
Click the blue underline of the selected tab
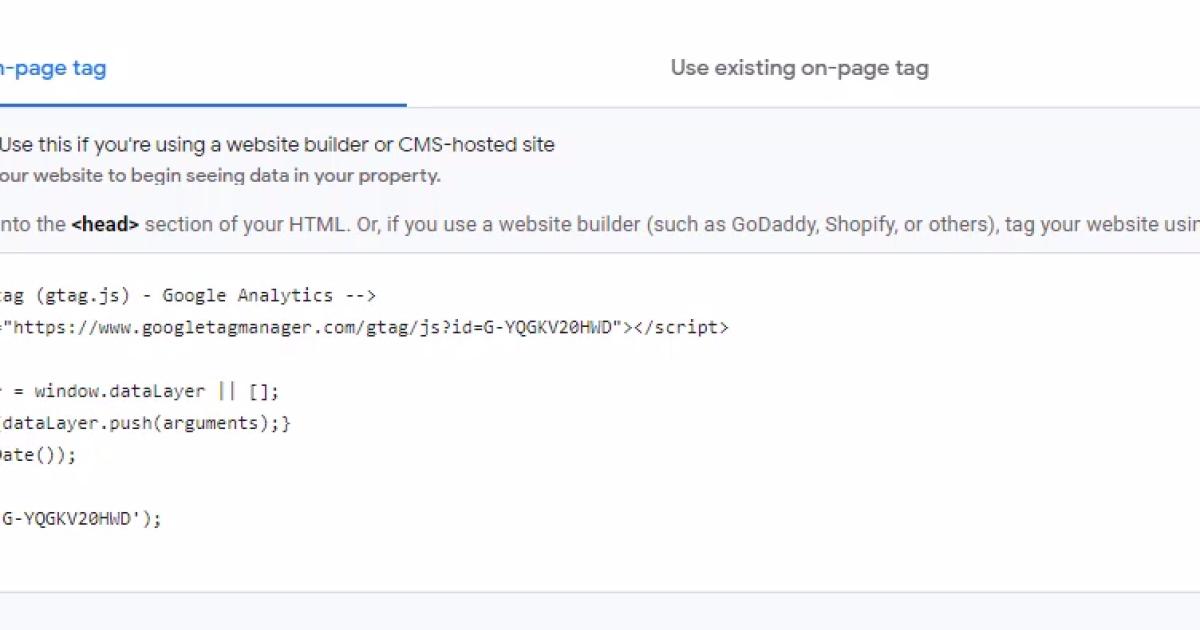[x=200, y=100]
